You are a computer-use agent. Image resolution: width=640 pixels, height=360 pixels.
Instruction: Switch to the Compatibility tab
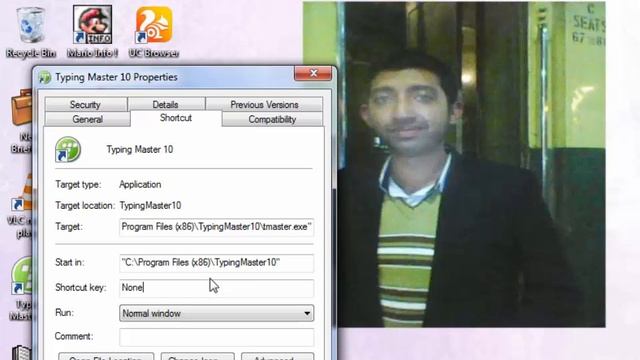[x=272, y=119]
